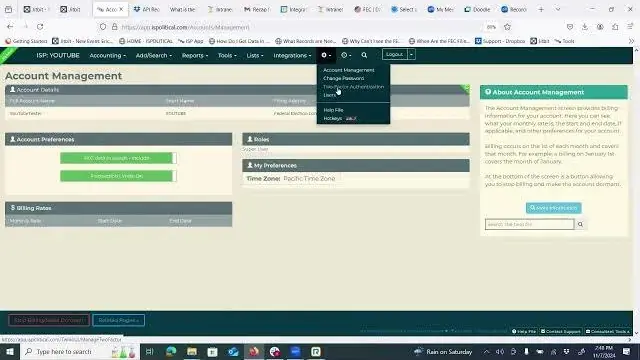Launch Microsoft Edge from taskbar
Screen dimensions: 640x360
(x=171, y=351)
